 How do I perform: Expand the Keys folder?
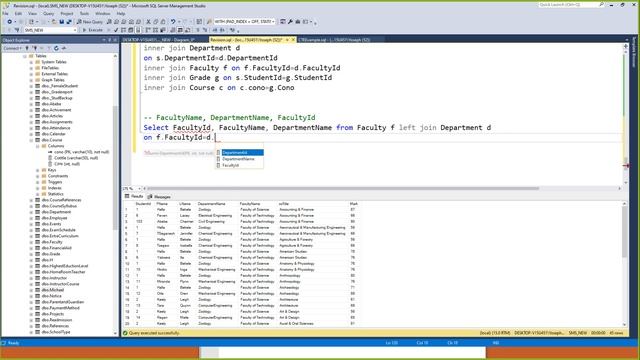(x=38, y=170)
